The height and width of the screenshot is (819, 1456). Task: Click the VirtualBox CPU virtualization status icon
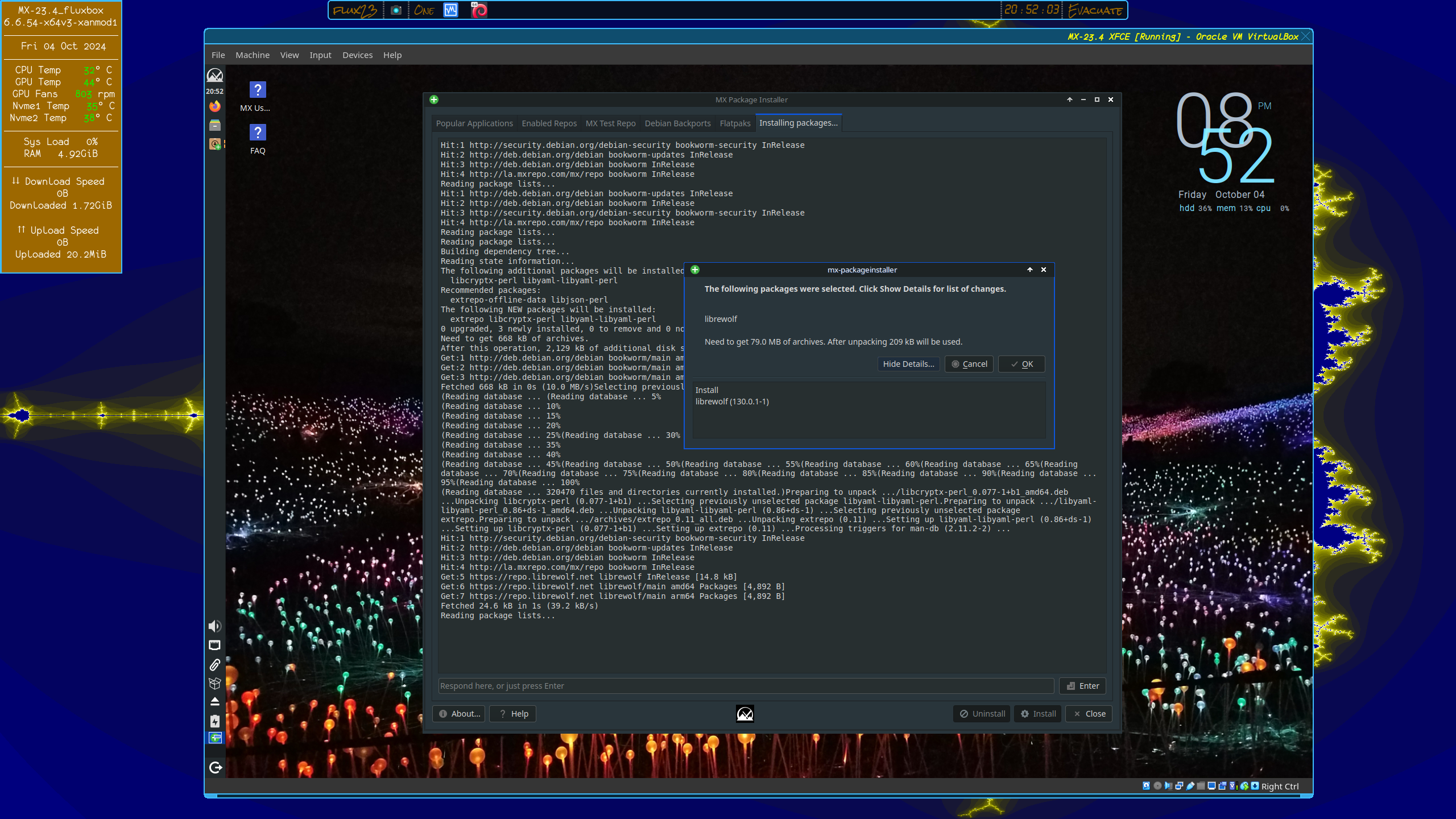tap(1233, 786)
